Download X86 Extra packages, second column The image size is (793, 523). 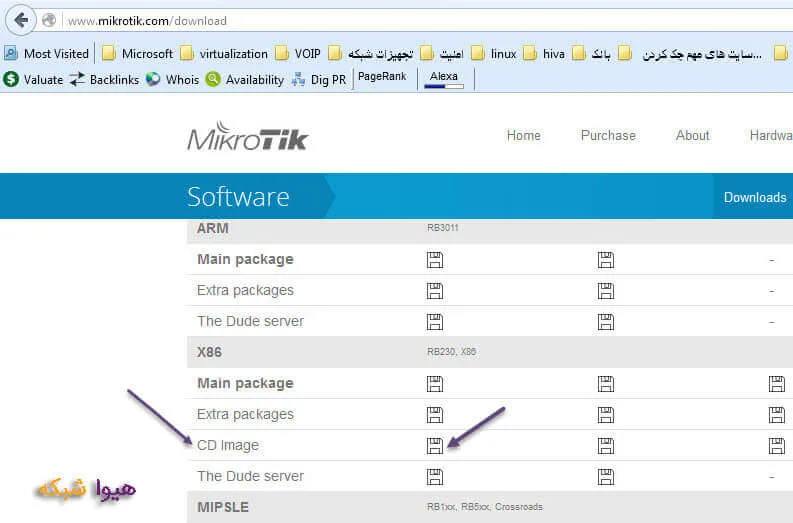[x=606, y=415]
